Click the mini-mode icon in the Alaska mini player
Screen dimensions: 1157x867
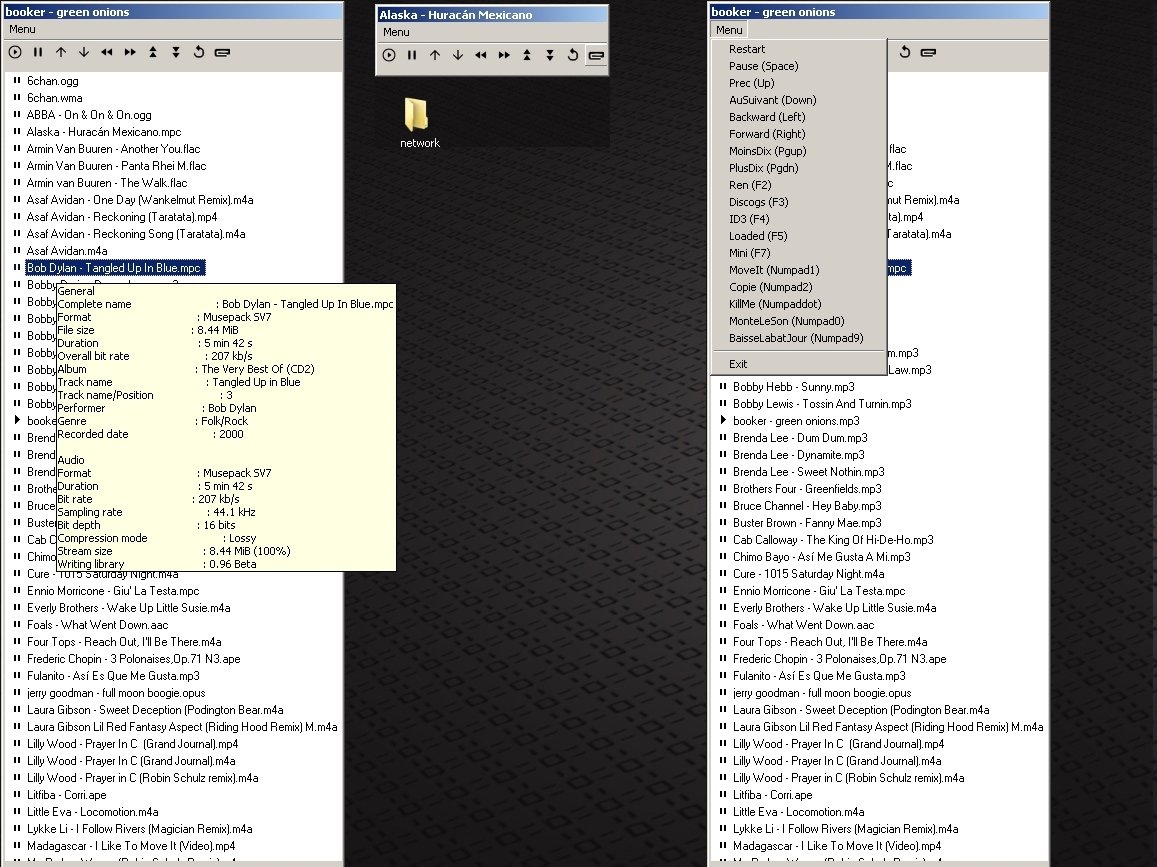(596, 55)
